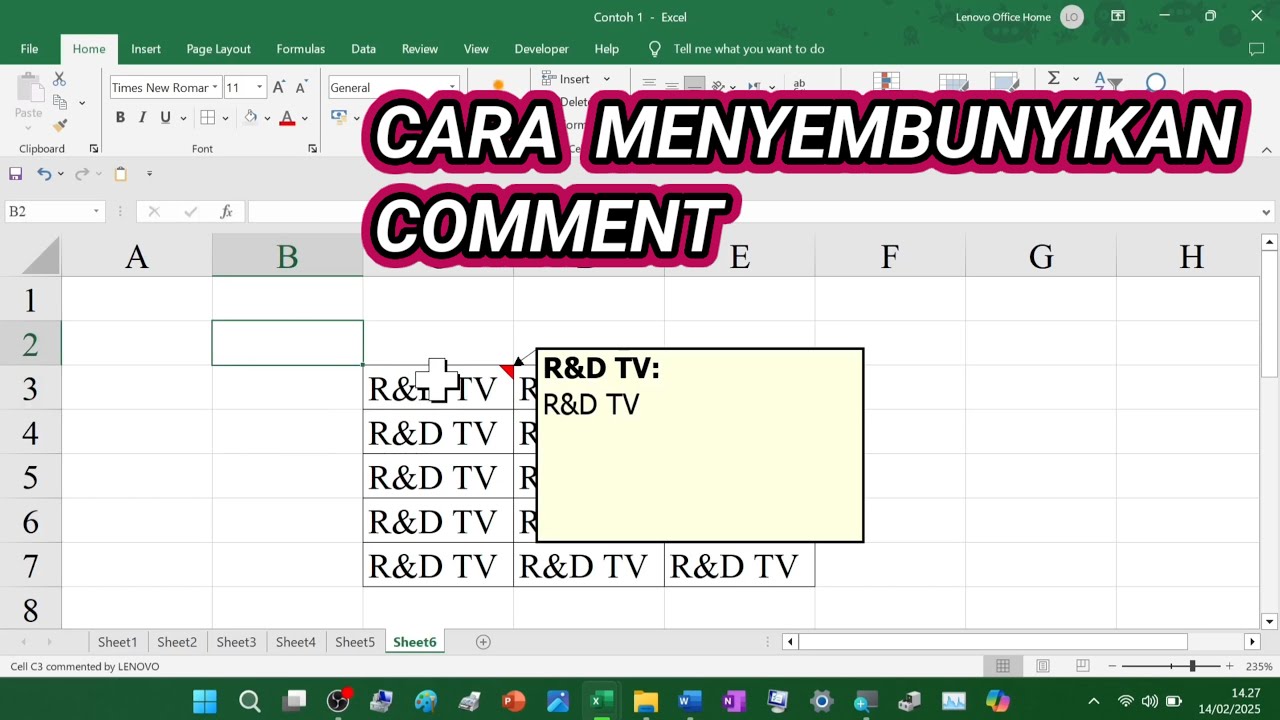
Task: Click the Redo arrow
Action: click(82, 173)
